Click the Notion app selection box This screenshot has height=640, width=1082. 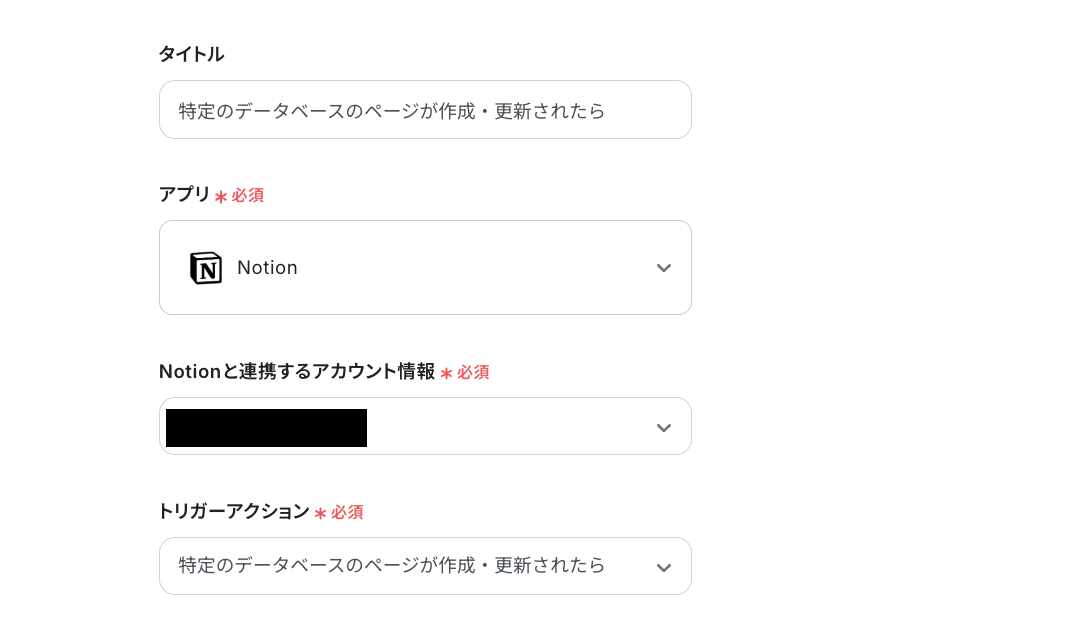coord(425,267)
